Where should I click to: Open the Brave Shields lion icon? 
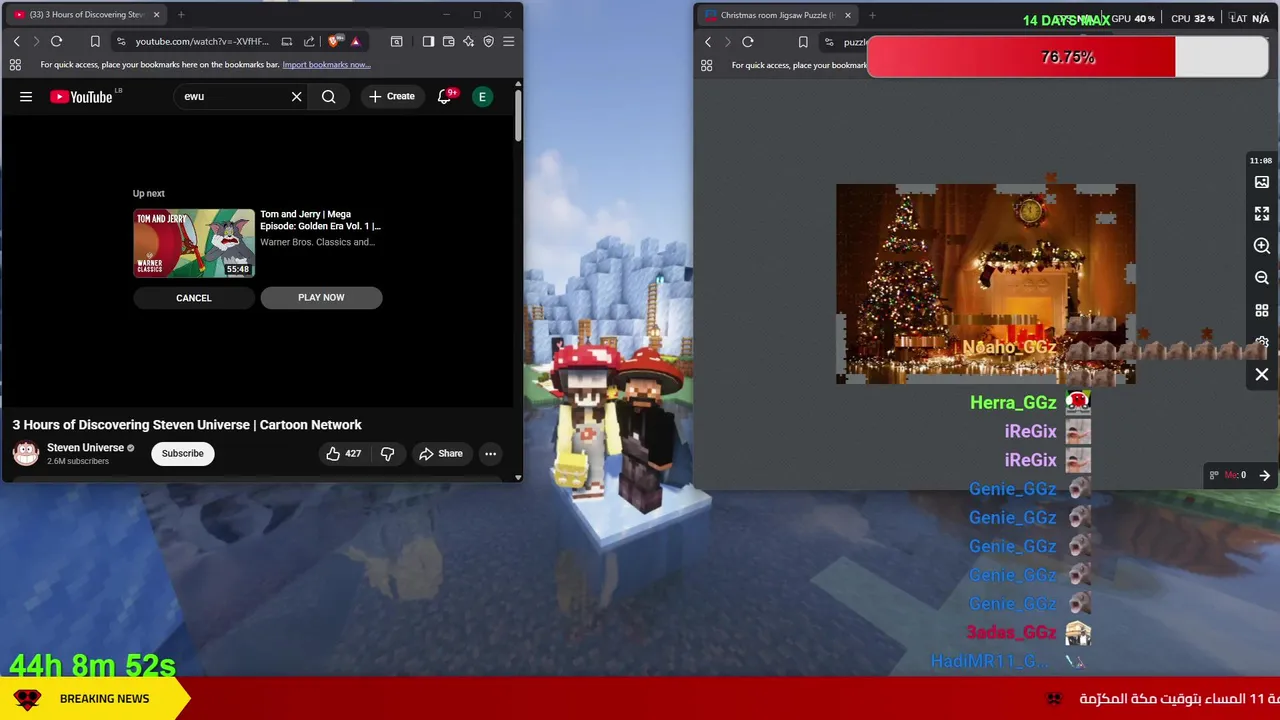[x=334, y=41]
